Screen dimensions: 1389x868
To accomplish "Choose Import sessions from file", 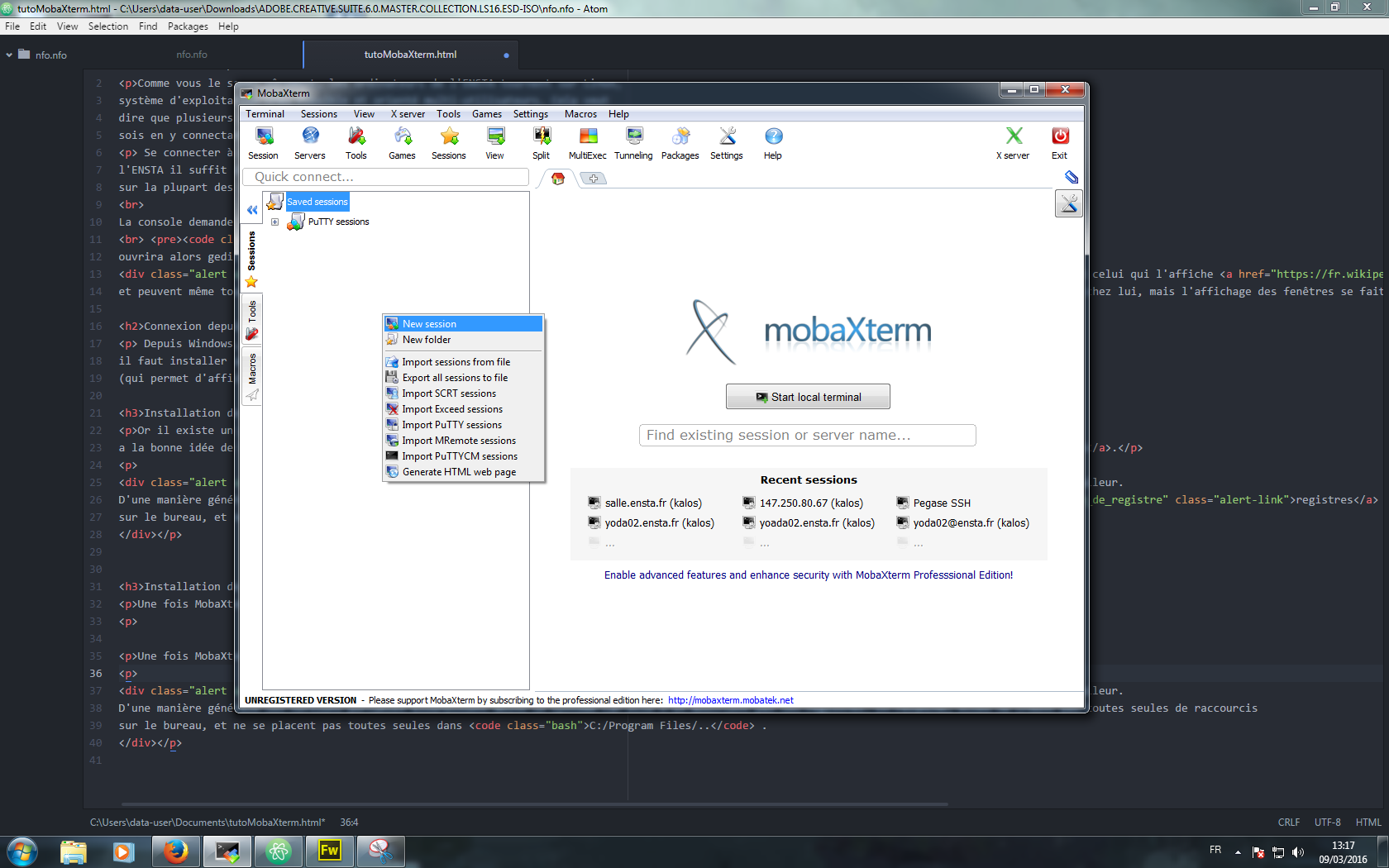I will [463, 362].
